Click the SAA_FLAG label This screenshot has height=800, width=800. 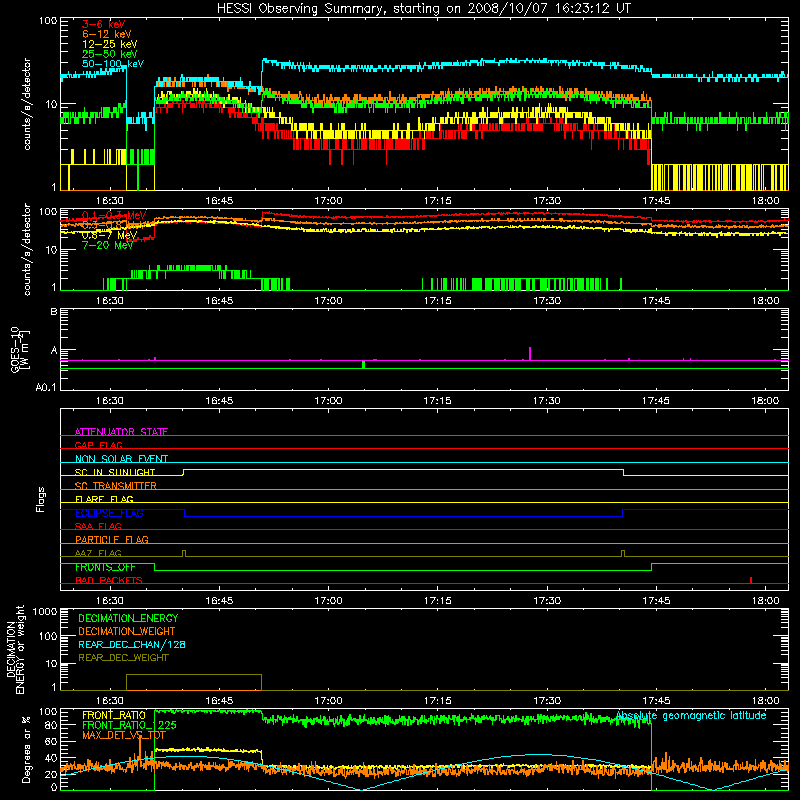(98, 526)
